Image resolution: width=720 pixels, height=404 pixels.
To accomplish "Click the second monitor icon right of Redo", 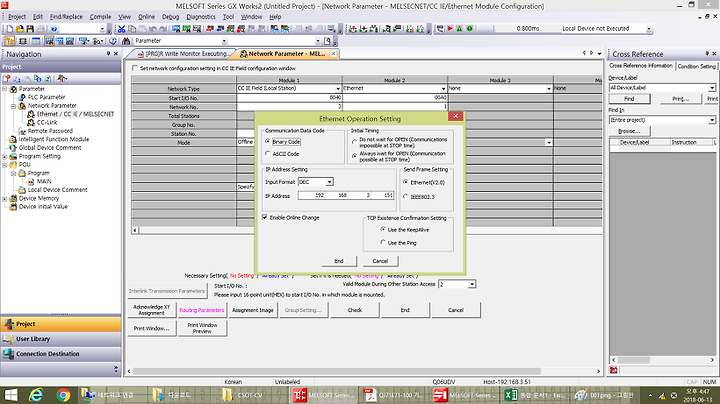I will (187, 29).
